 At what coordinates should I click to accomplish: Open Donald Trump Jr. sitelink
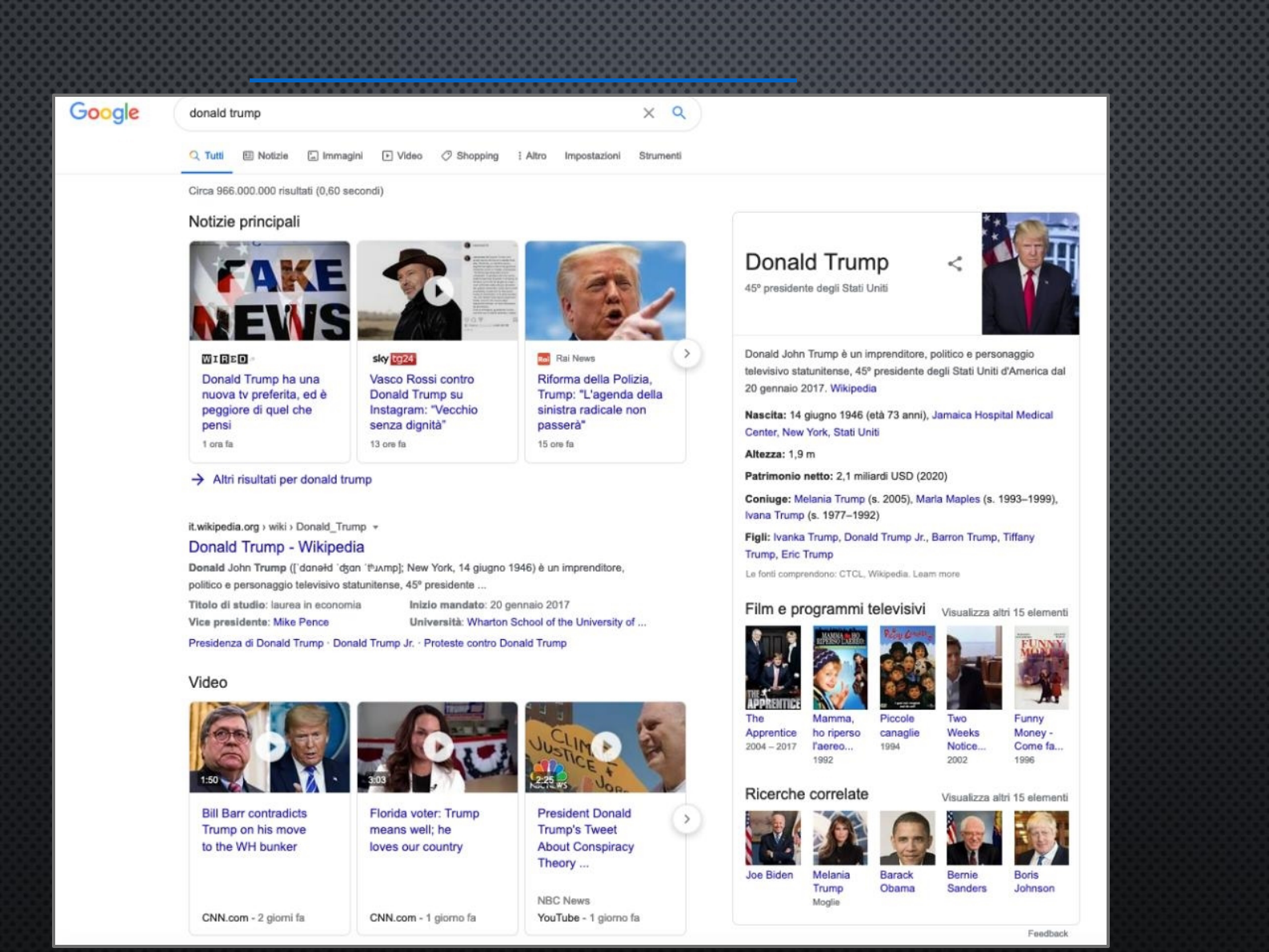[x=374, y=643]
